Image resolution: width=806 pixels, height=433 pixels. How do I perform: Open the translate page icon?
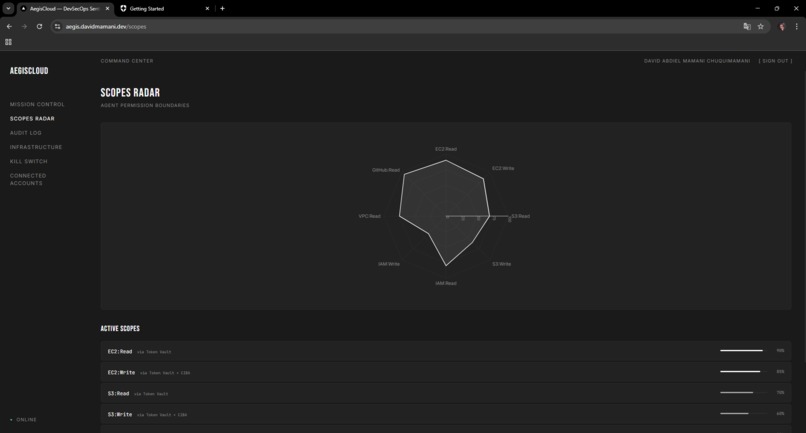[x=747, y=26]
